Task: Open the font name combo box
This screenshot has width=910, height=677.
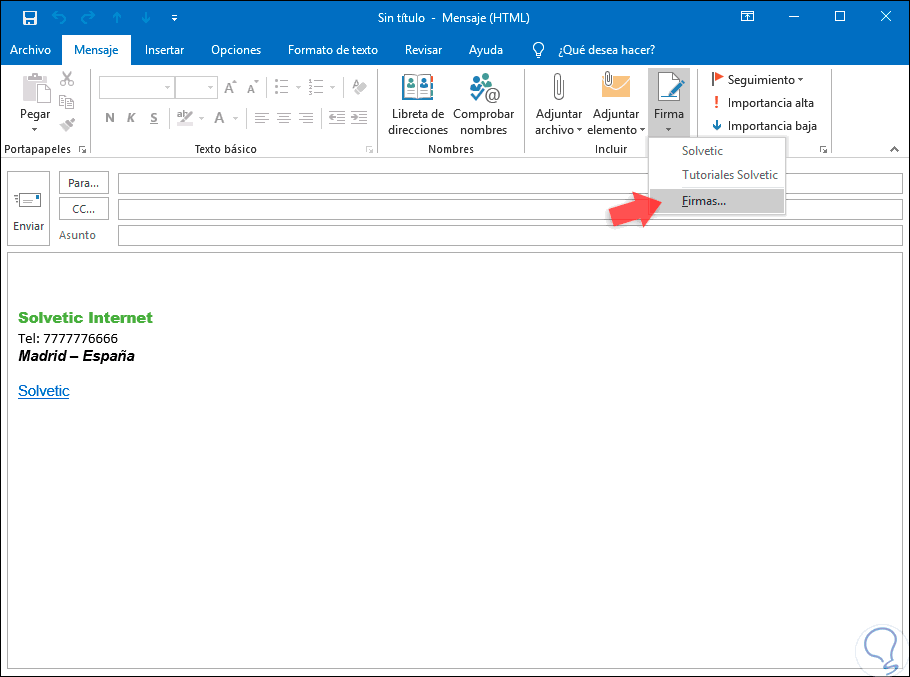Action: pos(165,88)
